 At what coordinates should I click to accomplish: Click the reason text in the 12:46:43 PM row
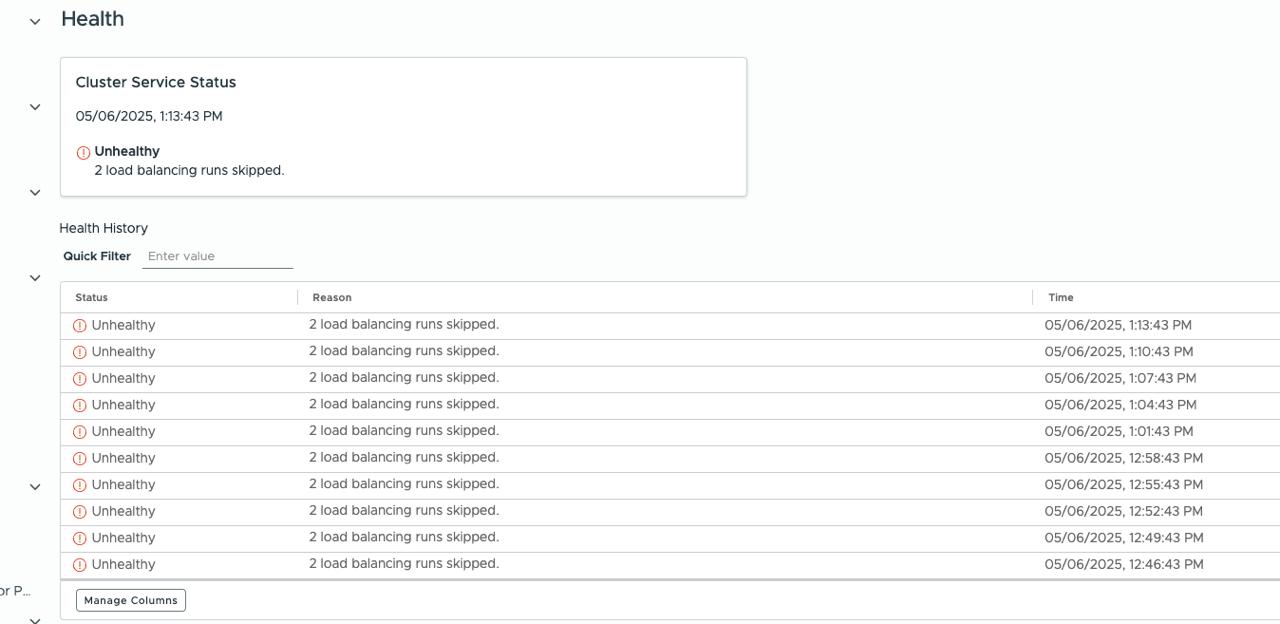coord(404,563)
